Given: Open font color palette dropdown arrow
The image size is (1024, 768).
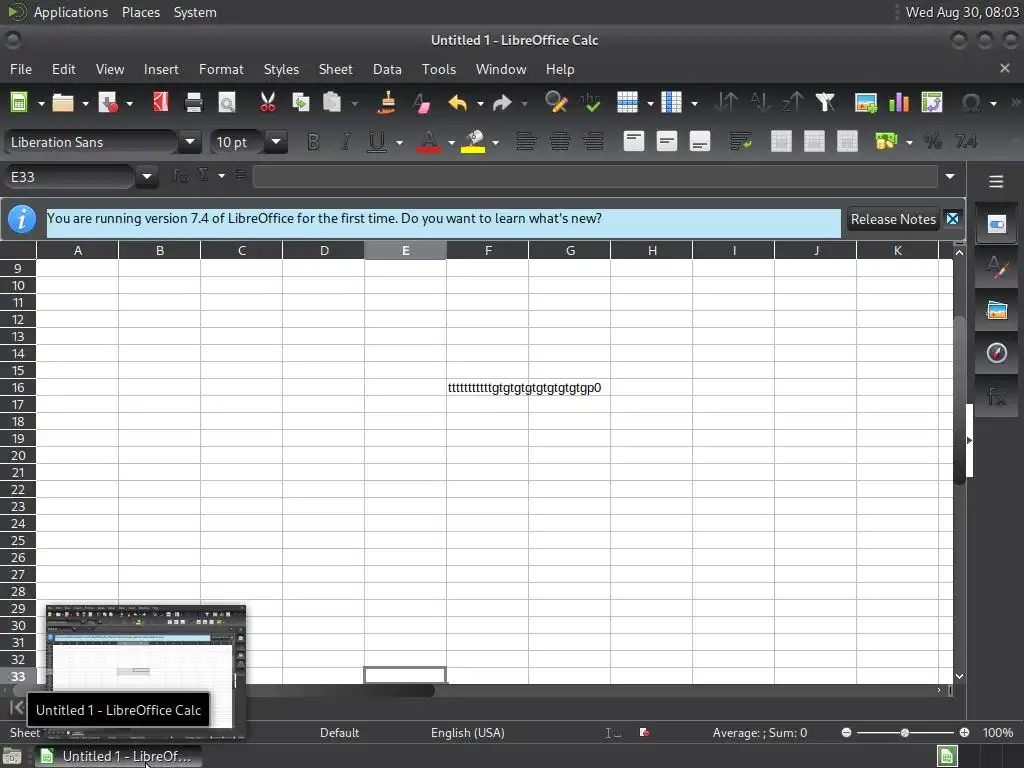Looking at the screenshot, I should [451, 142].
